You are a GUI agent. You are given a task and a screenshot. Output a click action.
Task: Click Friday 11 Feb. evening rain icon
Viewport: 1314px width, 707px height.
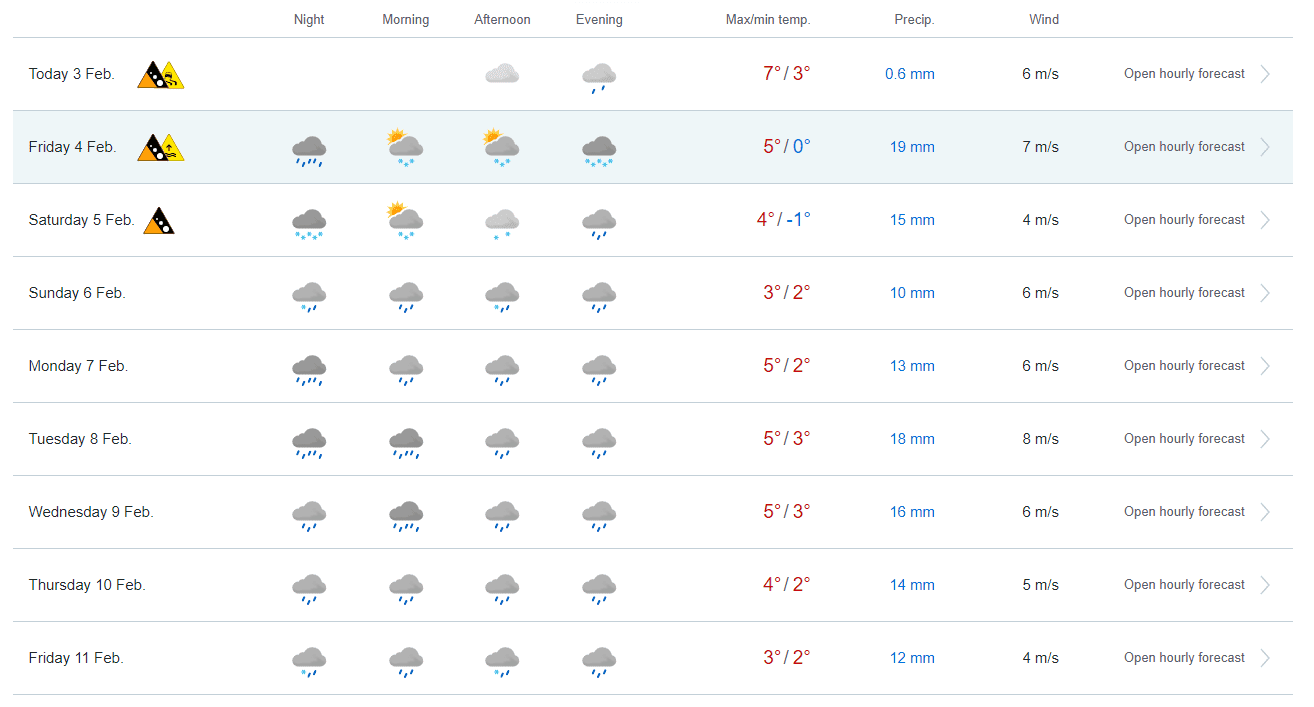(599, 661)
